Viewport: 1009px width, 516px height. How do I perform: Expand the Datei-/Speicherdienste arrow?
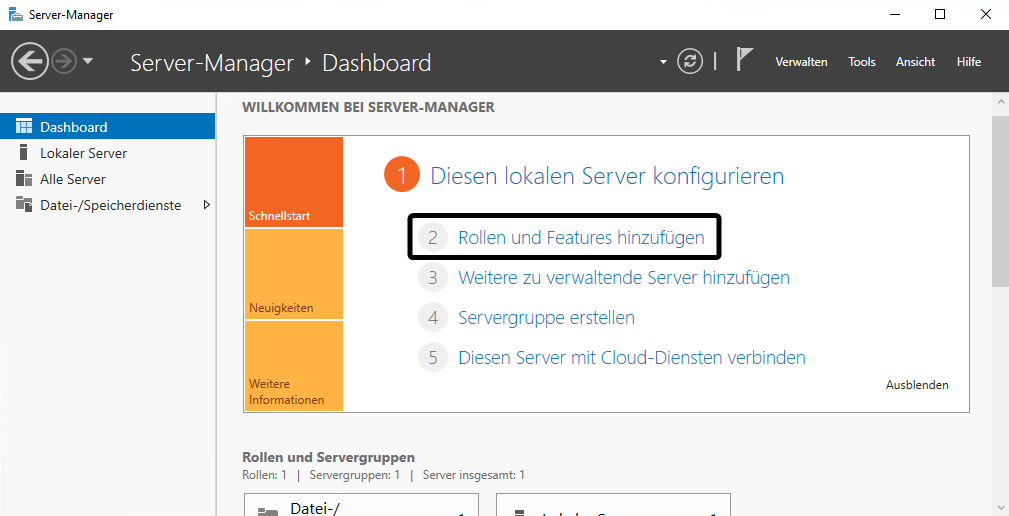coord(207,205)
